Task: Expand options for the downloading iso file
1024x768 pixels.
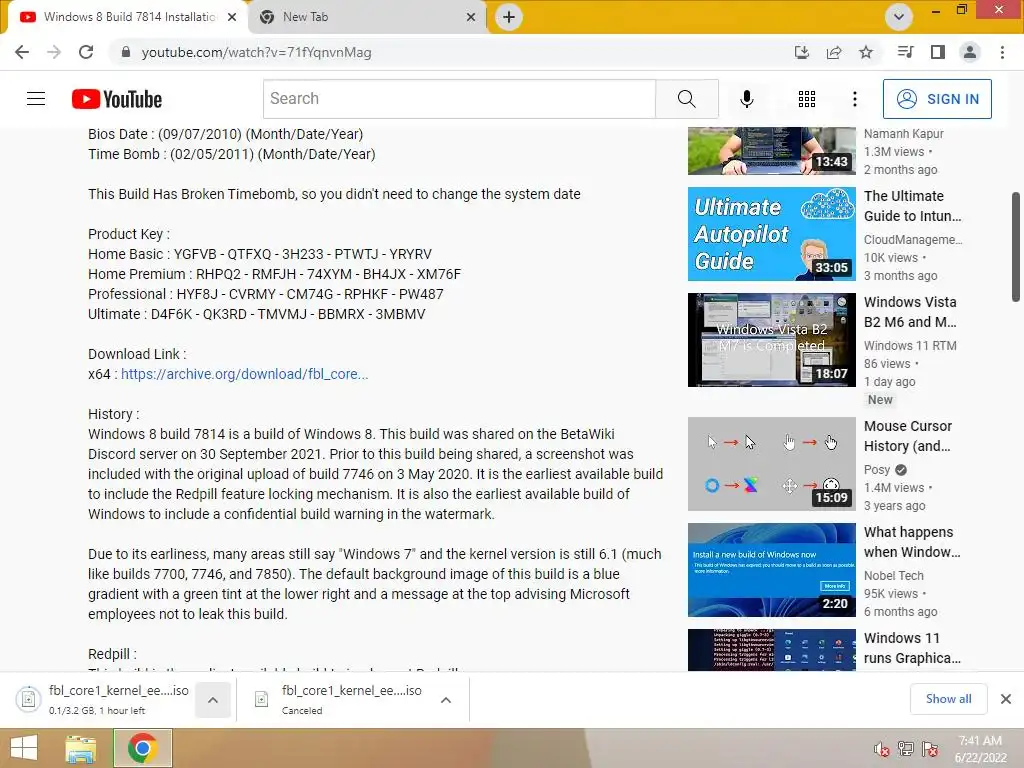Action: (x=213, y=700)
